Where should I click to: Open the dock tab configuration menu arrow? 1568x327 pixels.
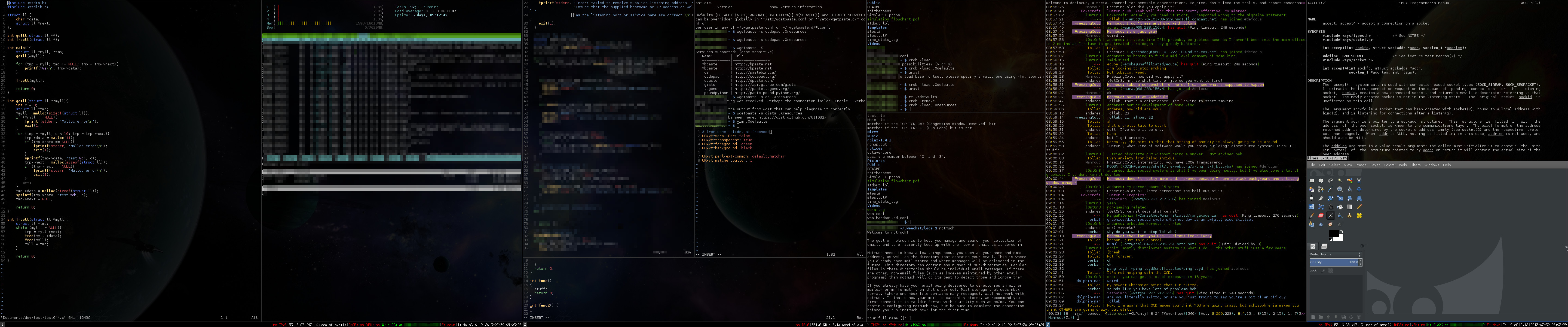pos(1362,246)
